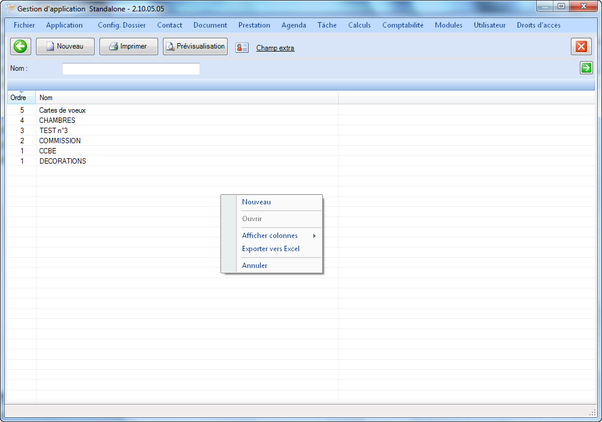Select the DECORATIONS row
The height and width of the screenshot is (422, 602).
click(x=62, y=161)
